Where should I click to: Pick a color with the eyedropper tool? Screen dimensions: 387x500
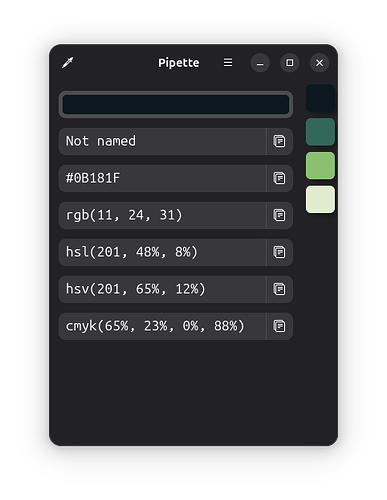point(68,62)
